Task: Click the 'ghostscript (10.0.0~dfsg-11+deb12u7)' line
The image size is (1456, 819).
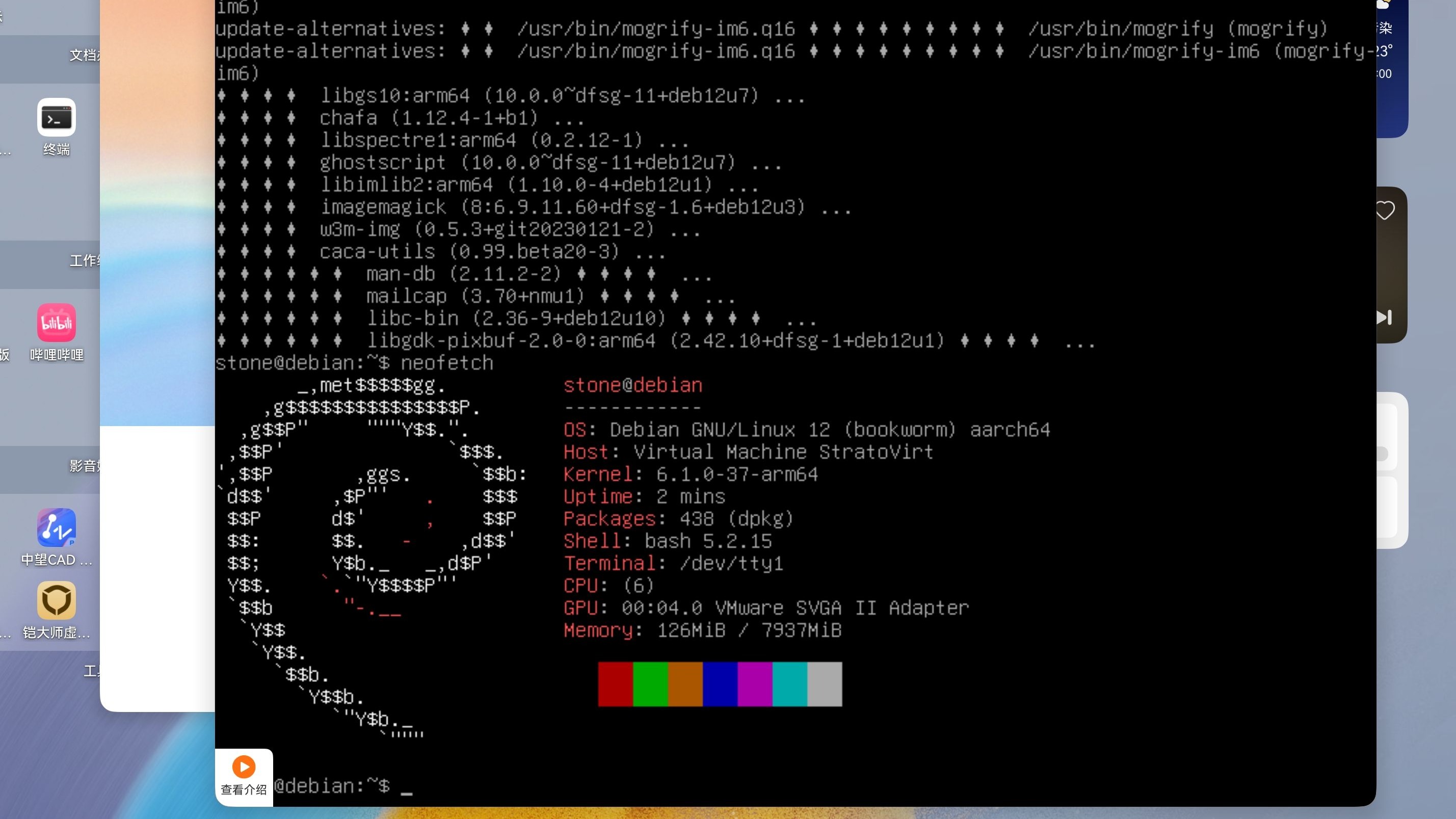Action: click(499, 163)
